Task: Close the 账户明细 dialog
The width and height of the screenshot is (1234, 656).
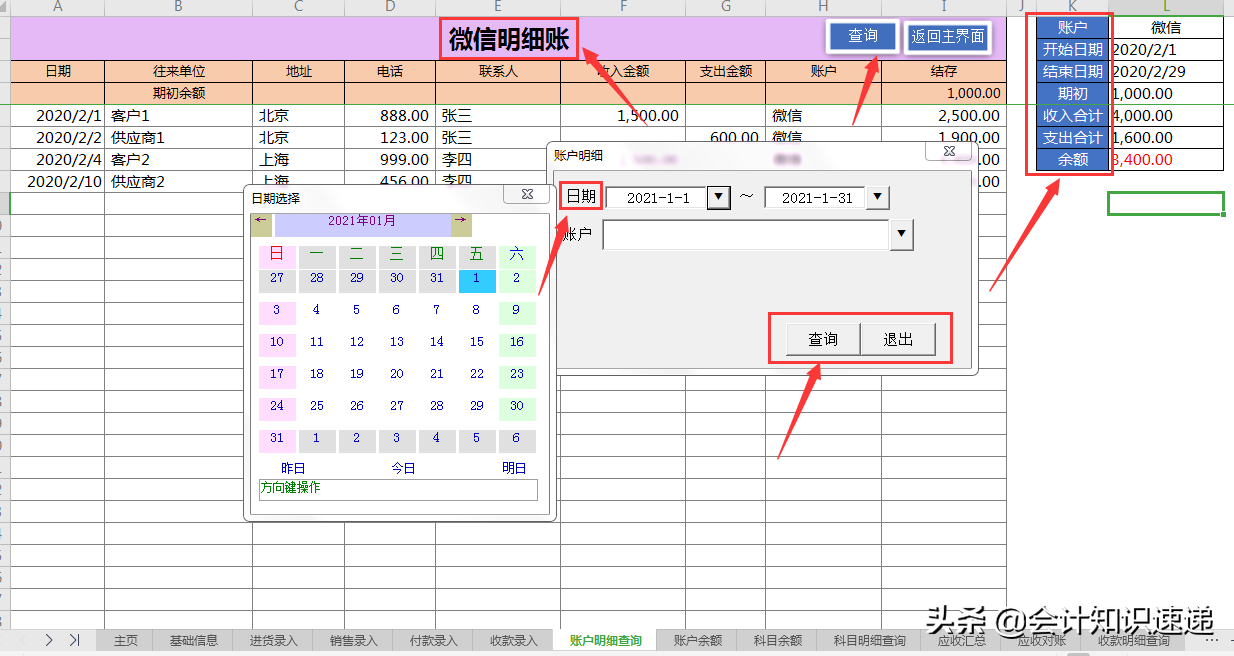Action: click(950, 152)
